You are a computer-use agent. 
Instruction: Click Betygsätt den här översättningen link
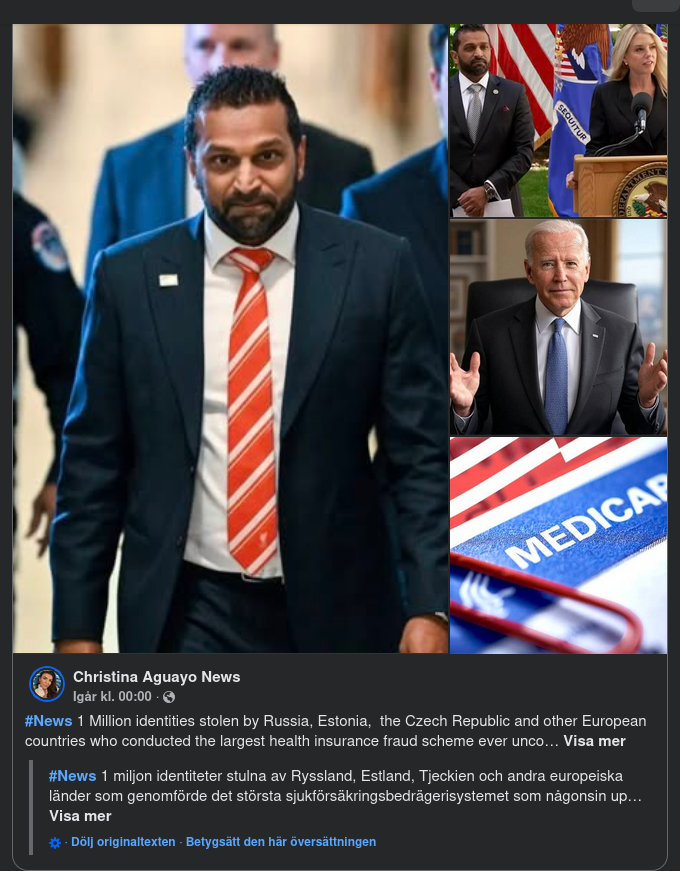click(281, 842)
